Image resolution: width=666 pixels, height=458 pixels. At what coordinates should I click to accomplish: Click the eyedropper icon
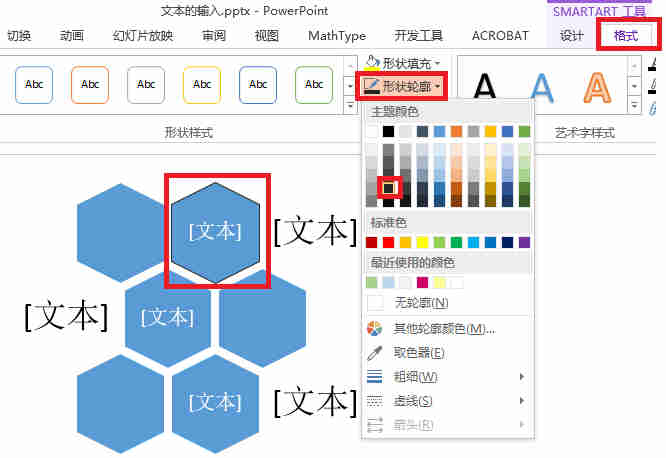(x=375, y=353)
